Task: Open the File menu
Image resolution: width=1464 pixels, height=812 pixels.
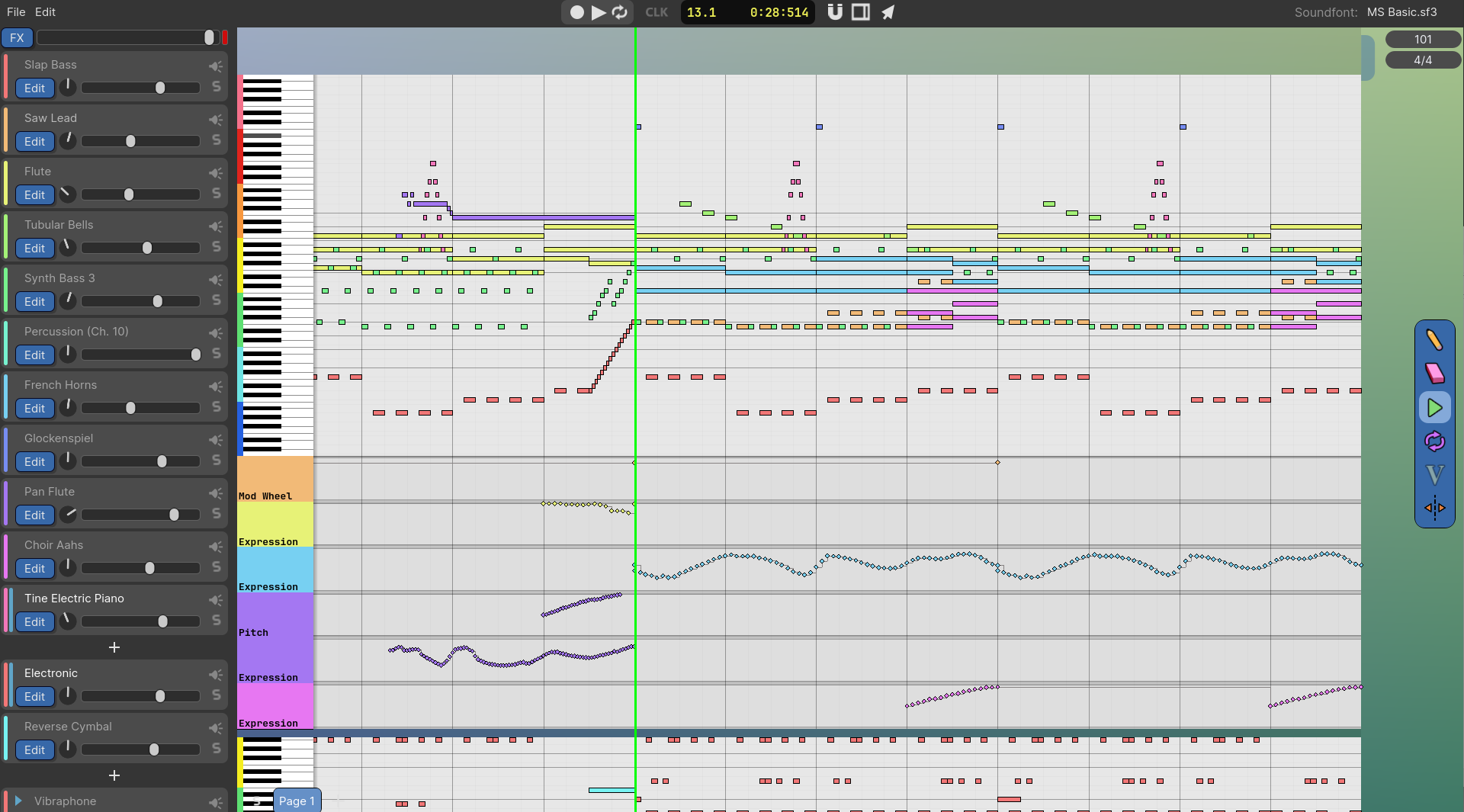Action: (16, 12)
